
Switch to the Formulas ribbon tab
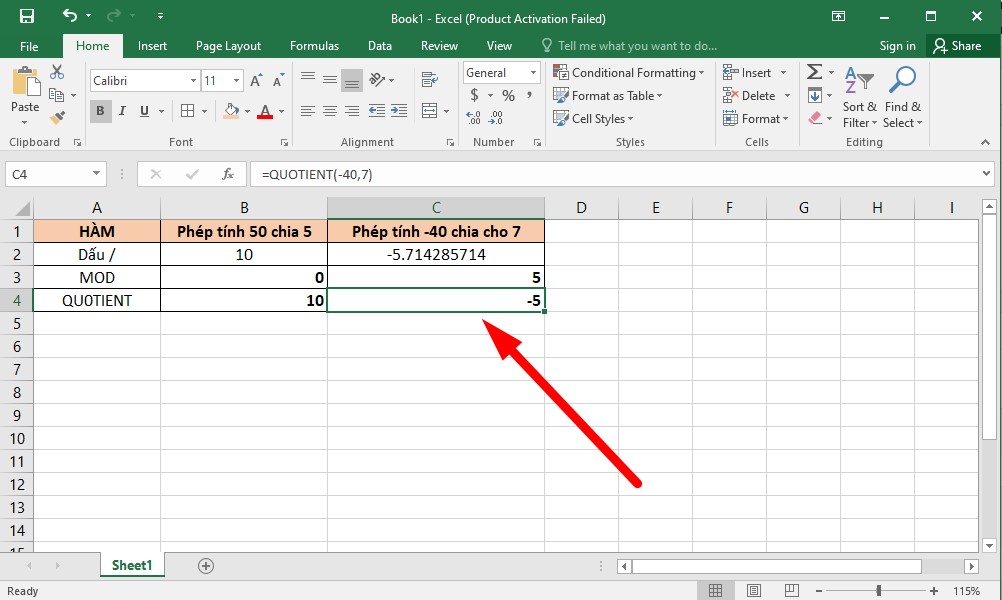point(314,45)
